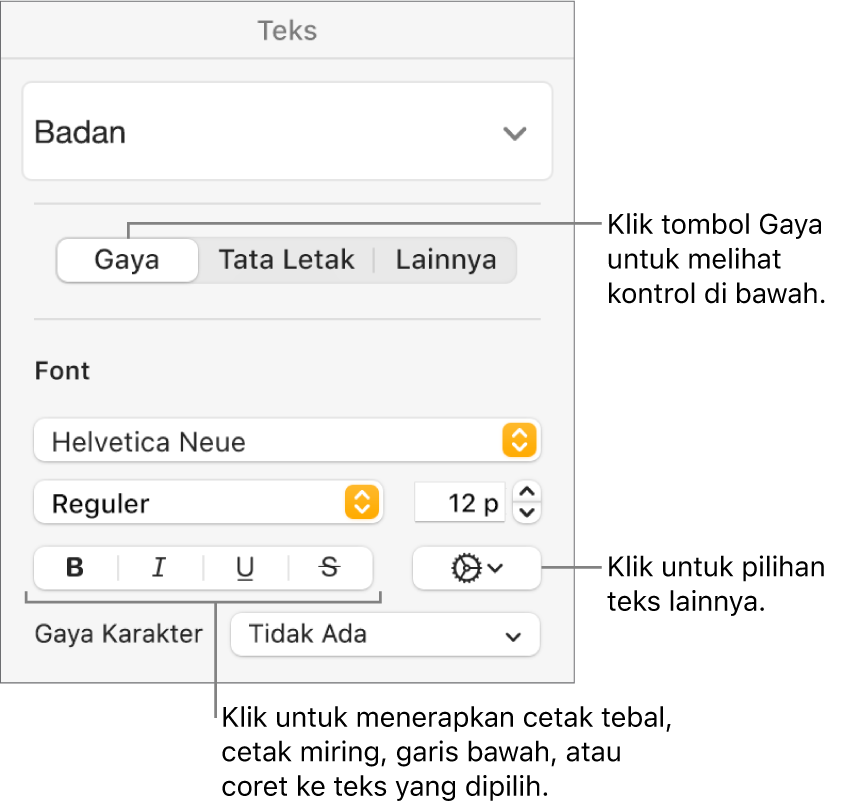The image size is (841, 811).
Task: Open the gear menu for more text options
Action: (x=476, y=568)
